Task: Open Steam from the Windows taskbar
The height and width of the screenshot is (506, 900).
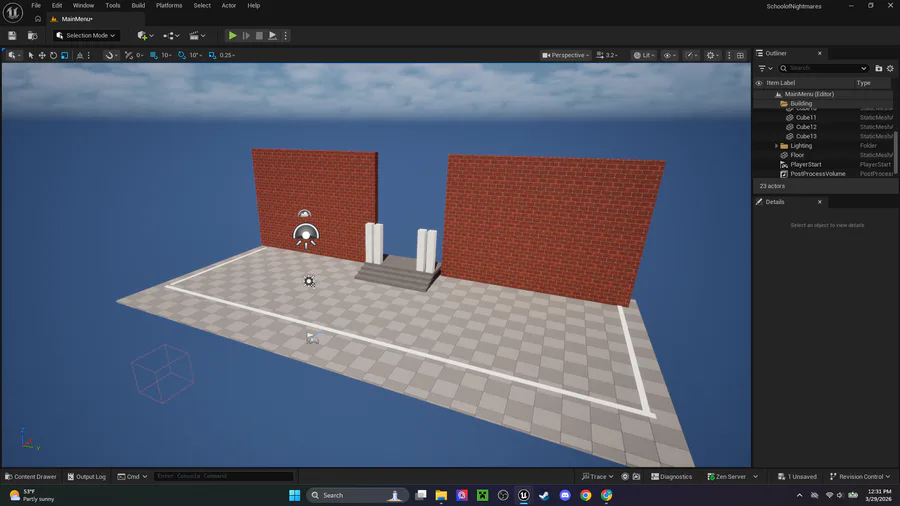Action: pos(544,495)
